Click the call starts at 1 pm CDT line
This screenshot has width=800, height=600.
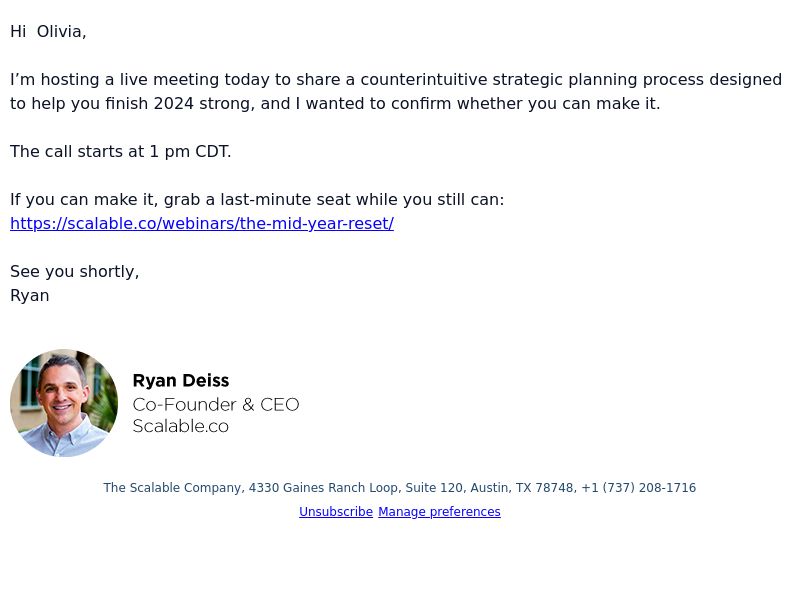click(120, 152)
